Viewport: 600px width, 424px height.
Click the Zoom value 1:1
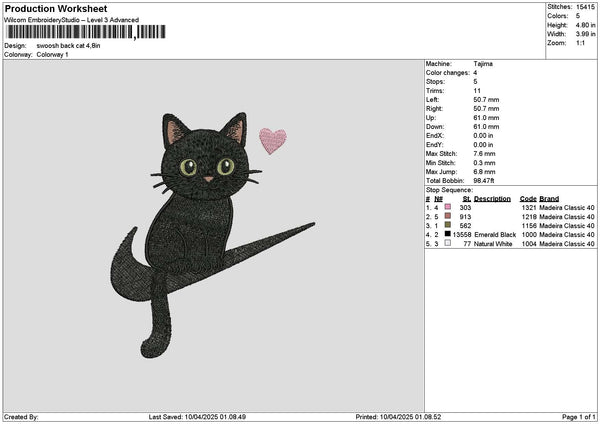click(580, 43)
